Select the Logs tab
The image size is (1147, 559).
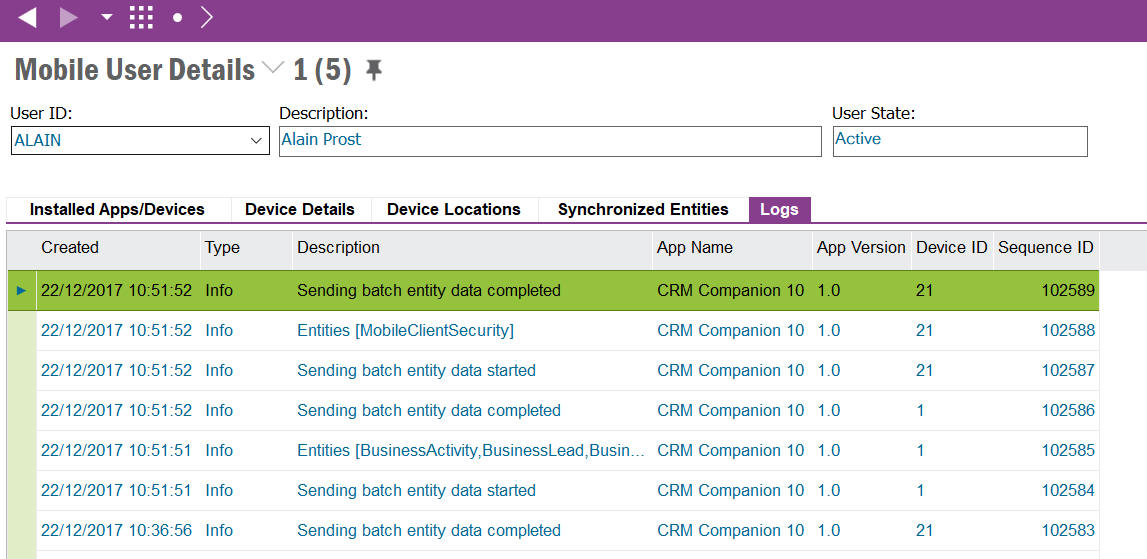[779, 209]
